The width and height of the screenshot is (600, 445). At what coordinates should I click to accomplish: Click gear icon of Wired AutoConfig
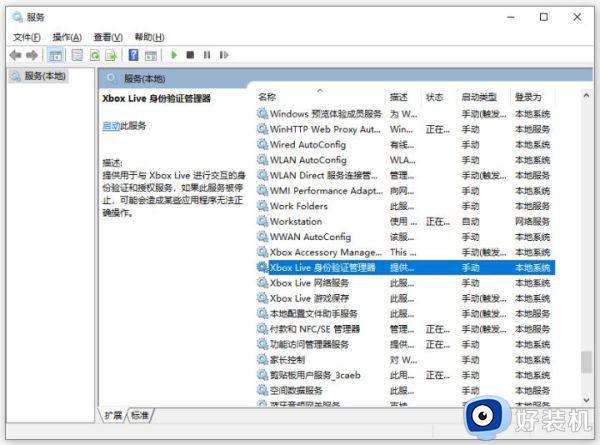(262, 144)
